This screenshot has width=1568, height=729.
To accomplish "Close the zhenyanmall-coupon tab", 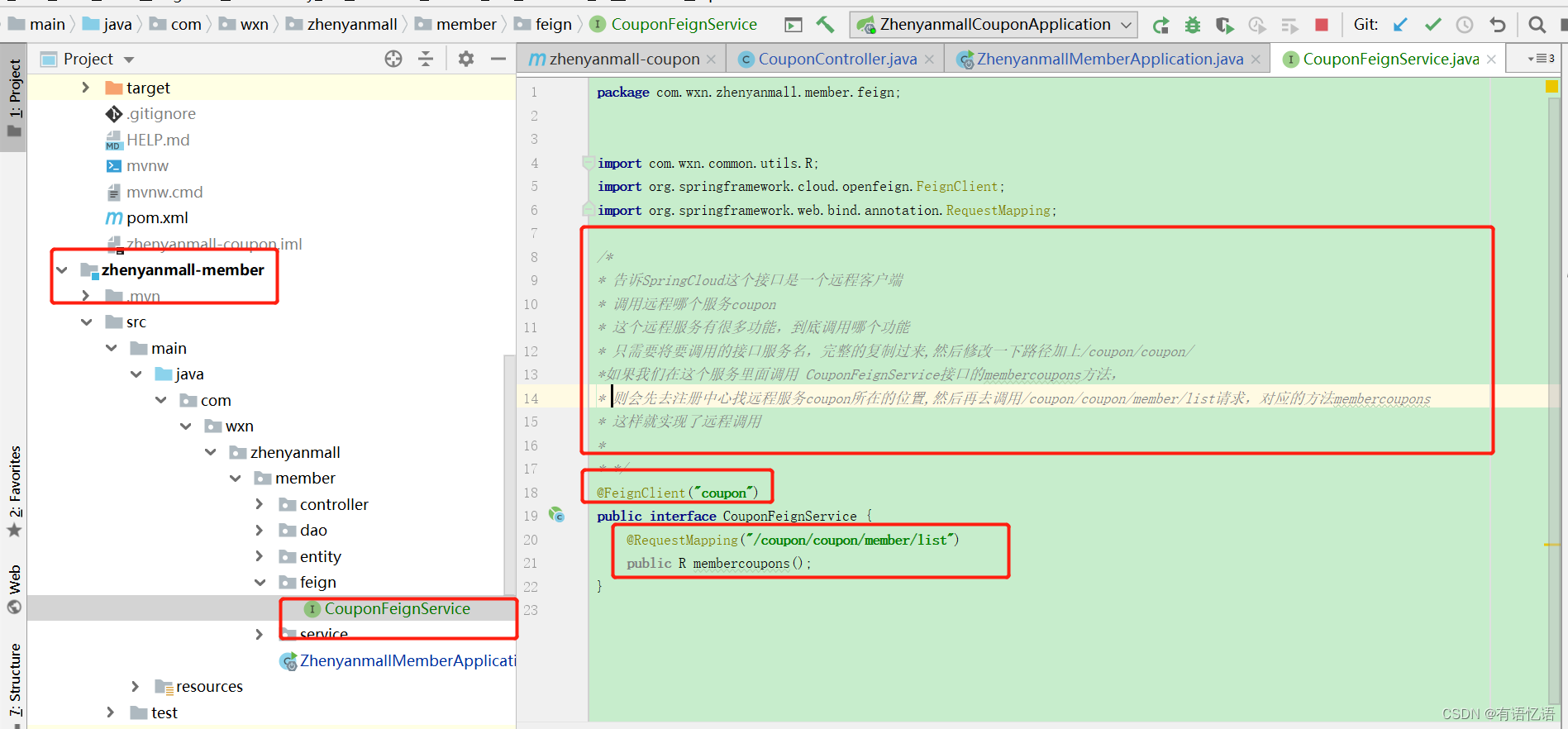I will (x=711, y=59).
